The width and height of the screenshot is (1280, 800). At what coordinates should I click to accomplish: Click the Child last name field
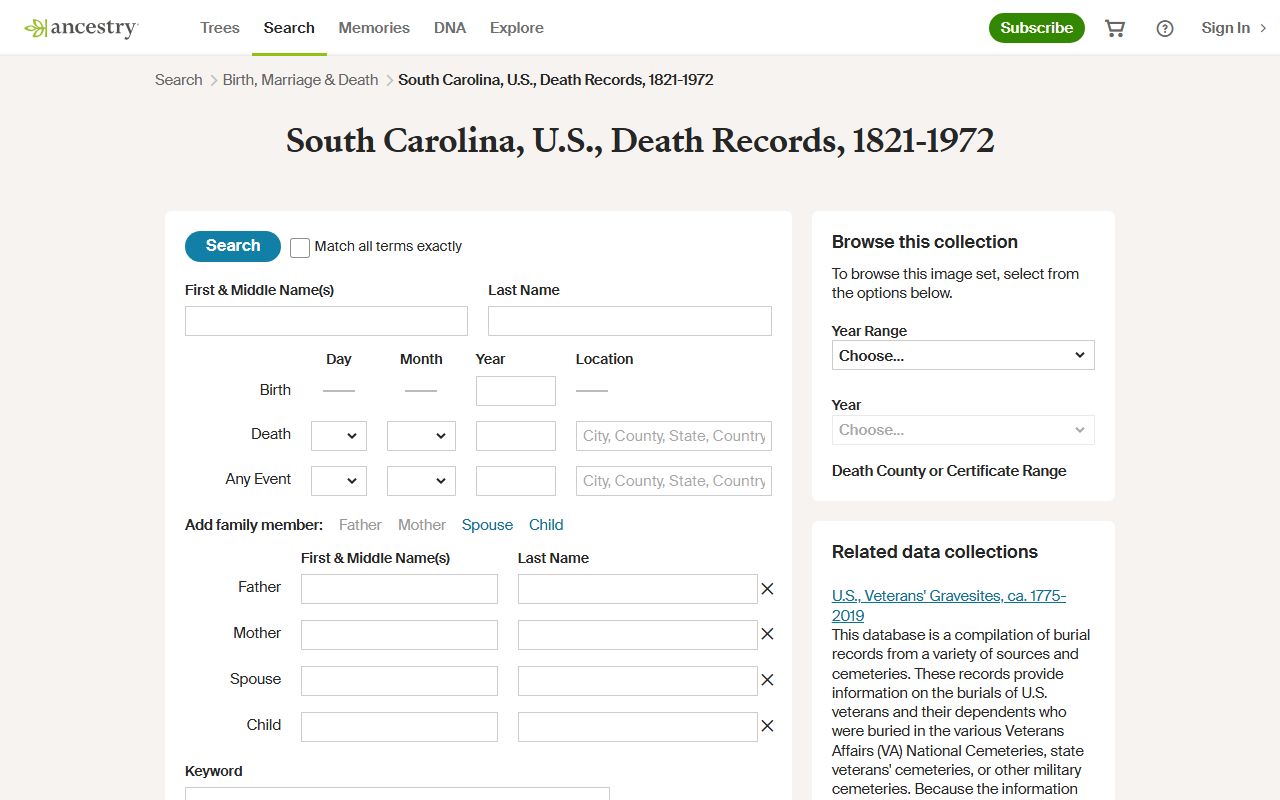click(638, 727)
